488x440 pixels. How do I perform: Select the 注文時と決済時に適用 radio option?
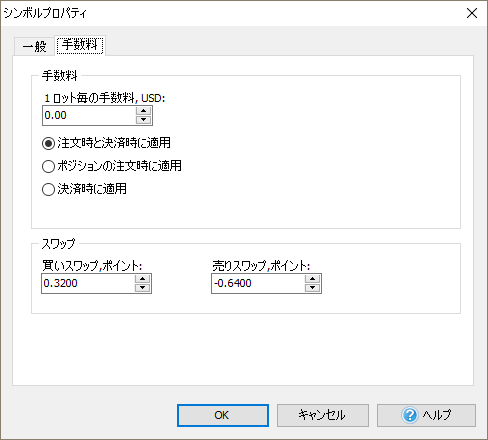(48, 143)
